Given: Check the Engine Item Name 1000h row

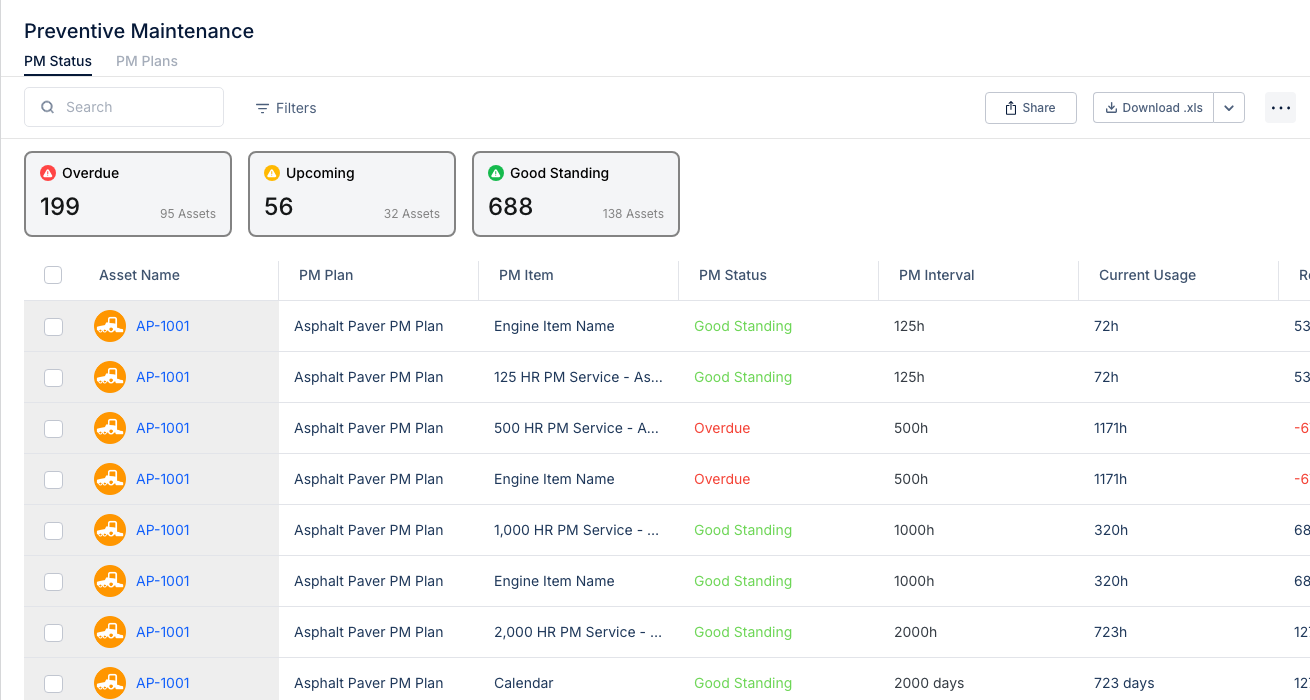Looking at the screenshot, I should (53, 581).
